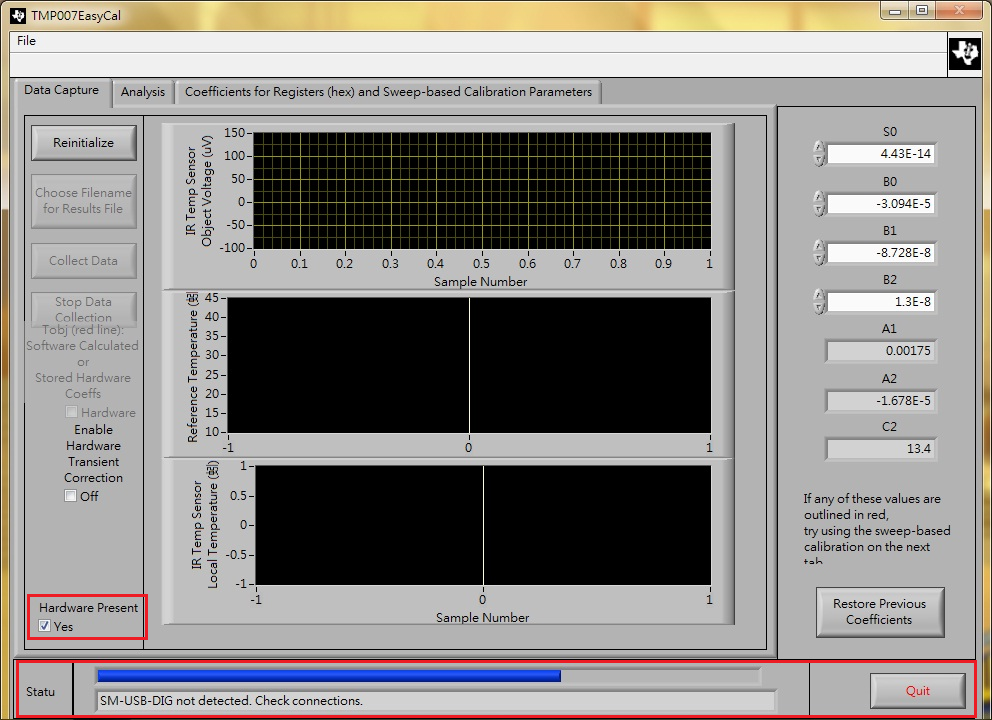Click the IR Temp Sensor Object Voltage graph
The width and height of the screenshot is (992, 720).
481,190
